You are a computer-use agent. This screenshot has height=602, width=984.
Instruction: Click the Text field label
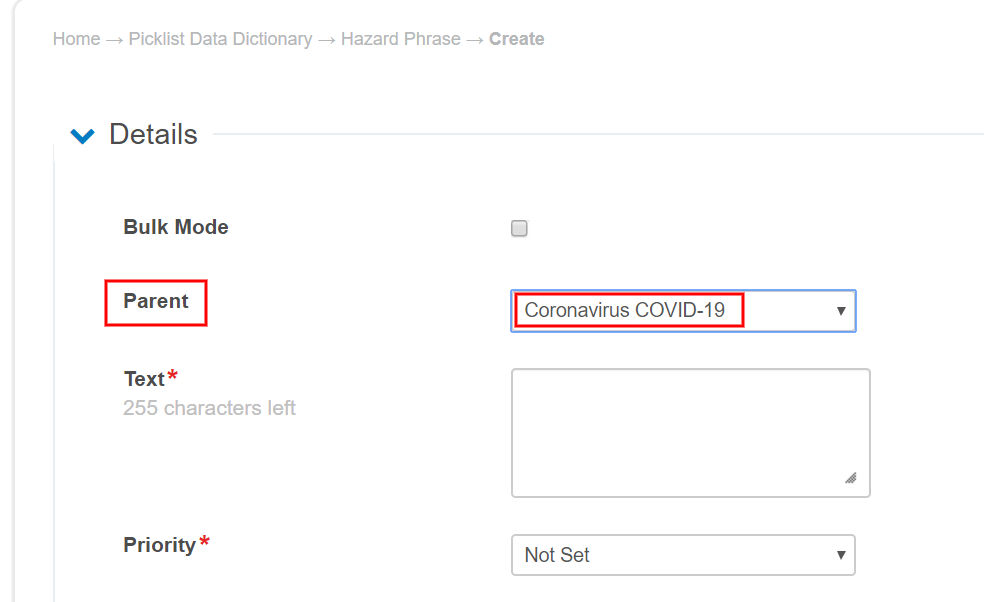point(144,379)
